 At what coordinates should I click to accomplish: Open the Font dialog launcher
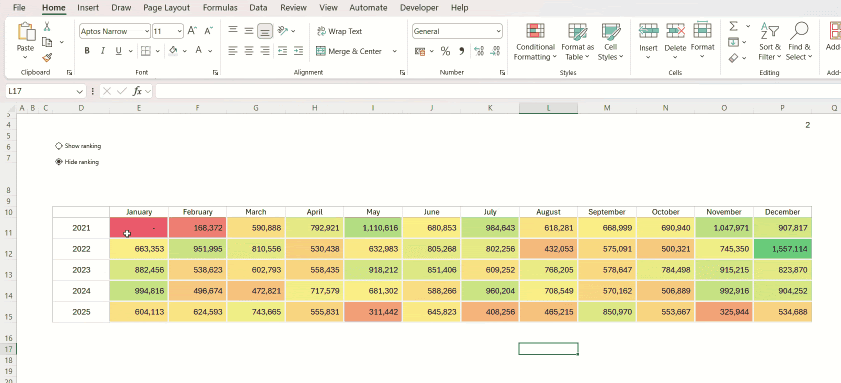215,72
